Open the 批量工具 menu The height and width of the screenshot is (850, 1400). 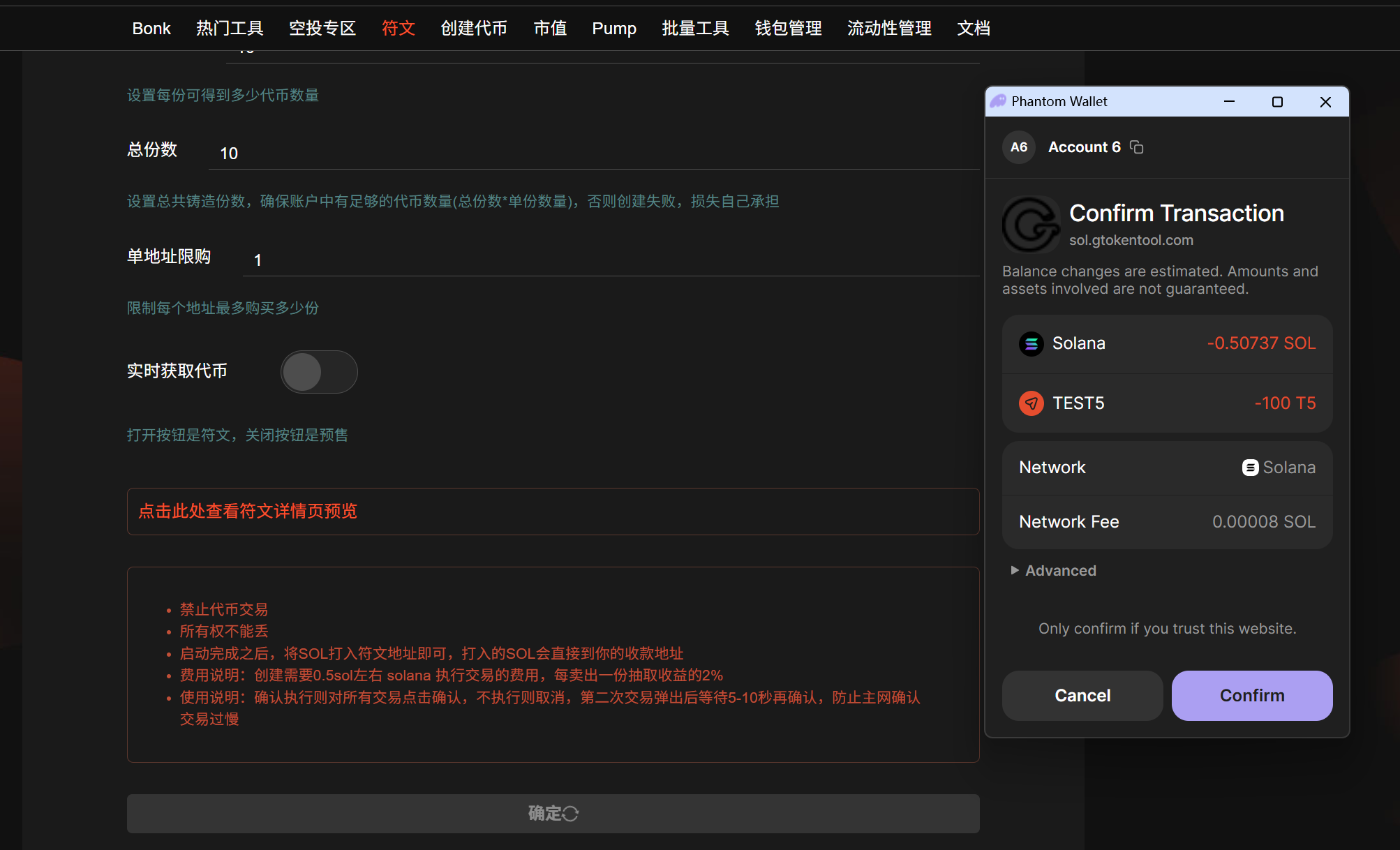point(695,29)
